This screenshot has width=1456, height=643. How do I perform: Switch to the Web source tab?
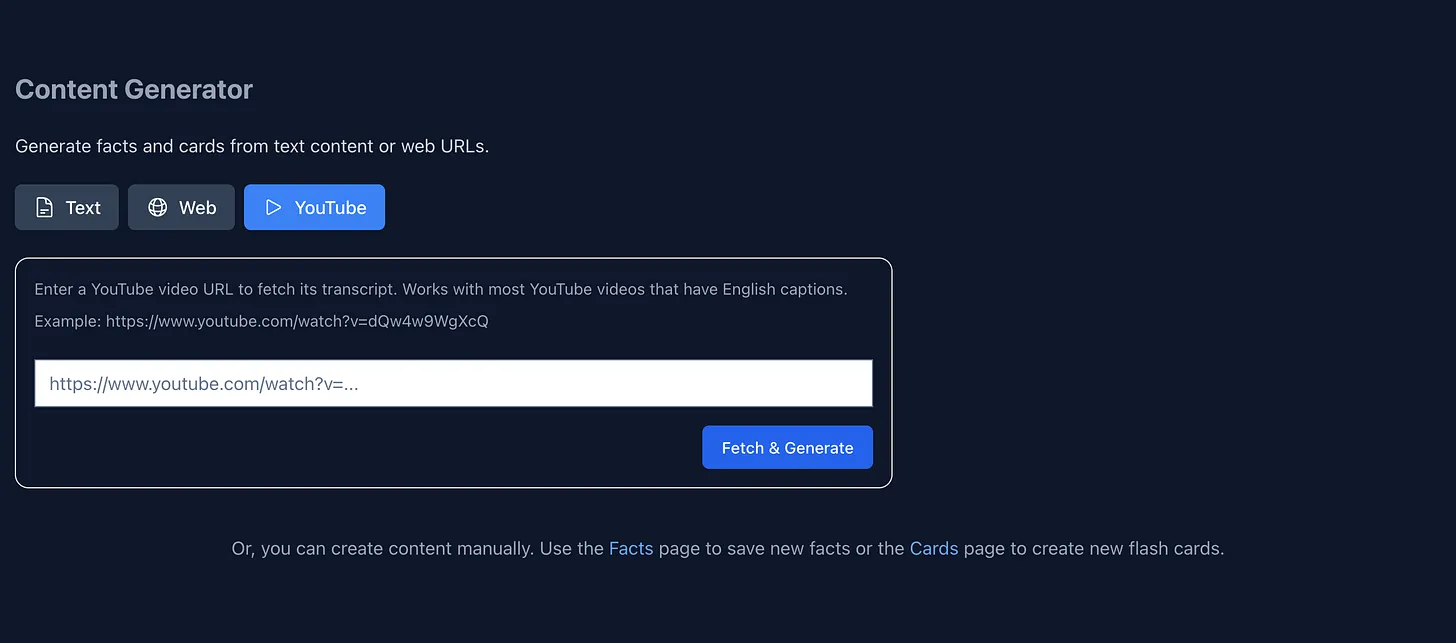[181, 207]
